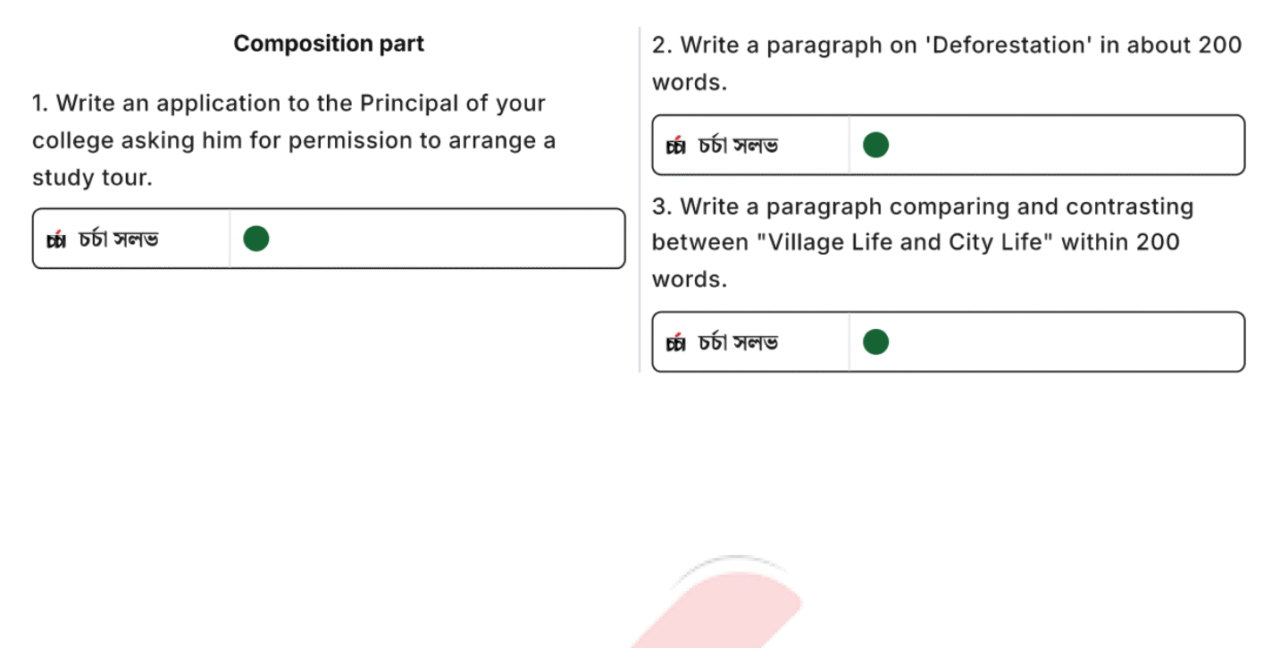Click the Chorcha logo under study tour question

pyautogui.click(x=56, y=240)
